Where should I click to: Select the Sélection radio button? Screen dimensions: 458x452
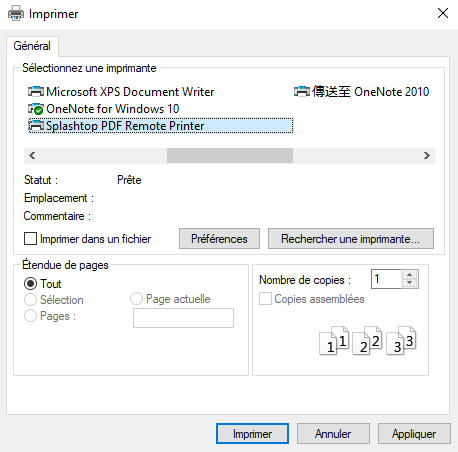[30, 300]
